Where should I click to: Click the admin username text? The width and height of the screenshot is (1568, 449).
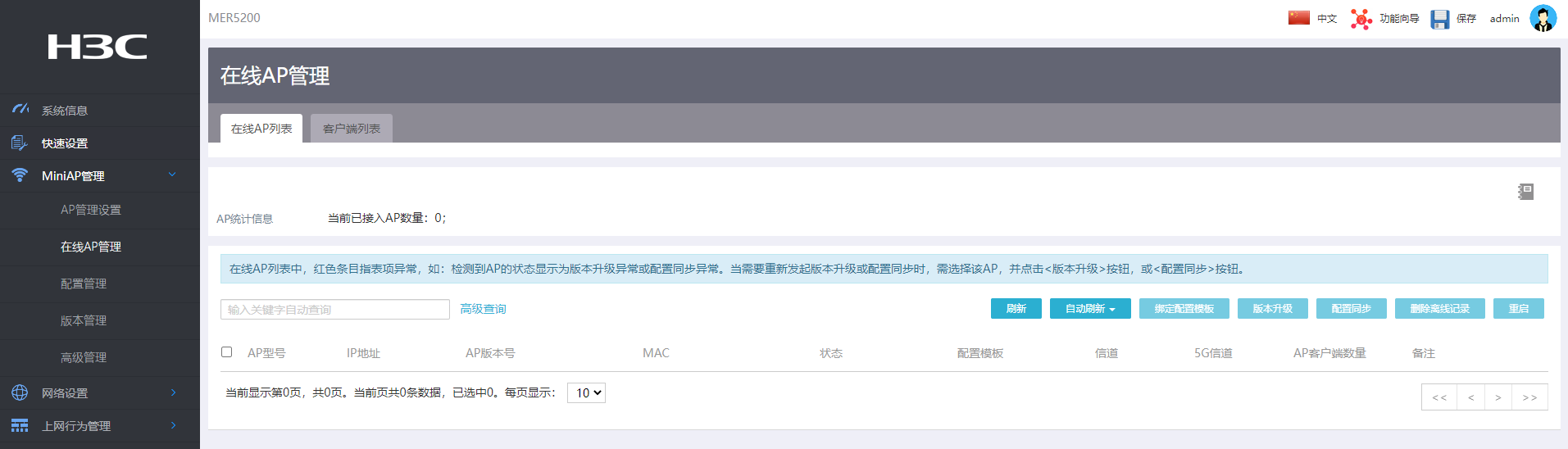tap(1504, 18)
